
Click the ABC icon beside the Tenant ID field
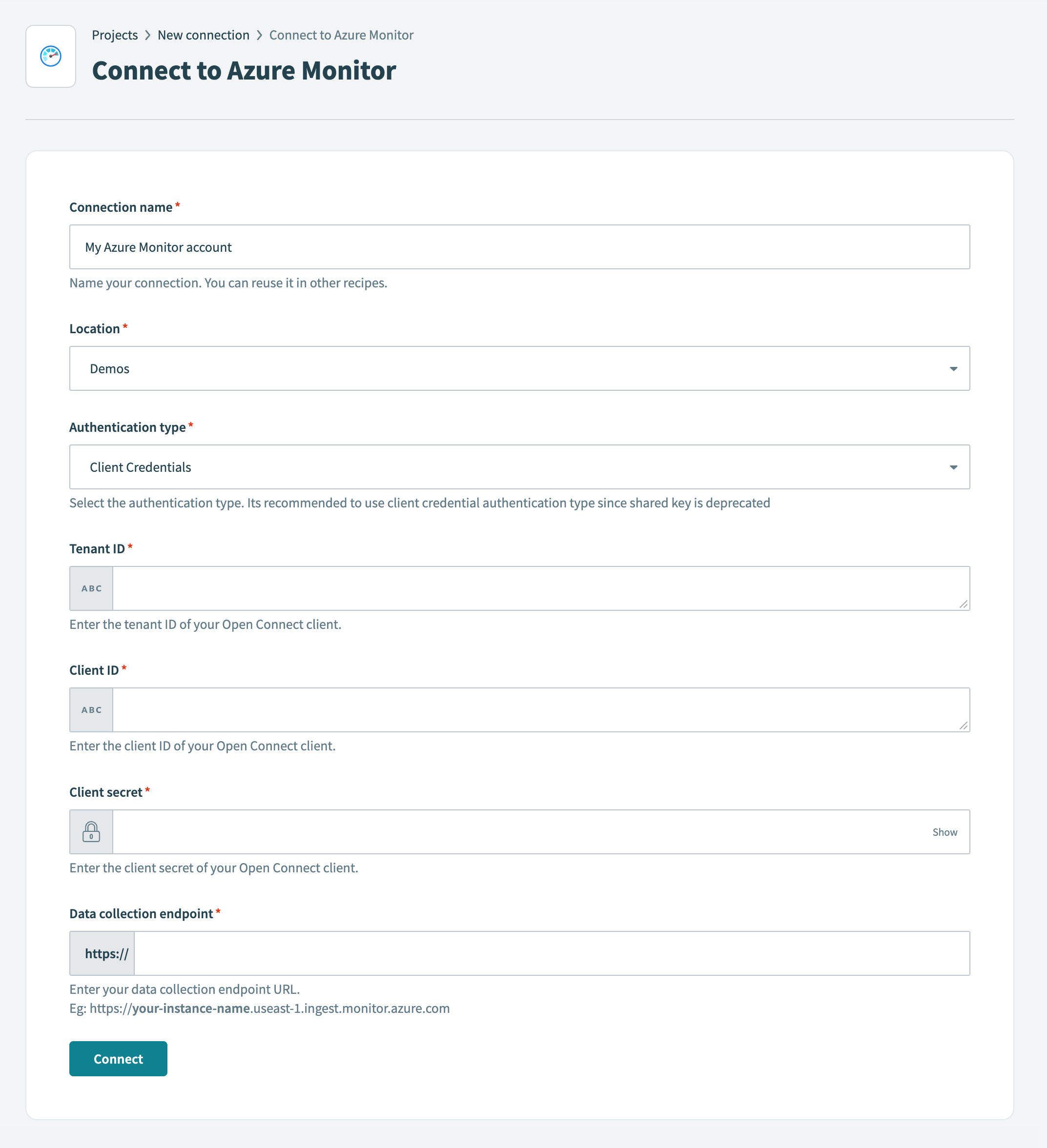pyautogui.click(x=91, y=588)
